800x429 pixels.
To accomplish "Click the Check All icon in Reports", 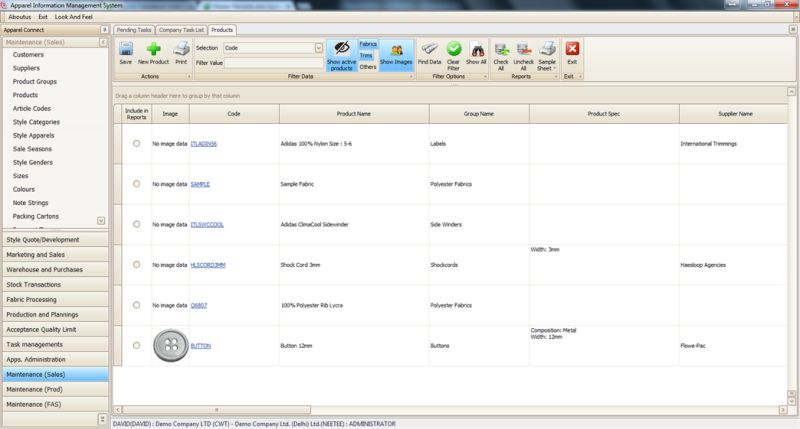I will click(x=501, y=49).
